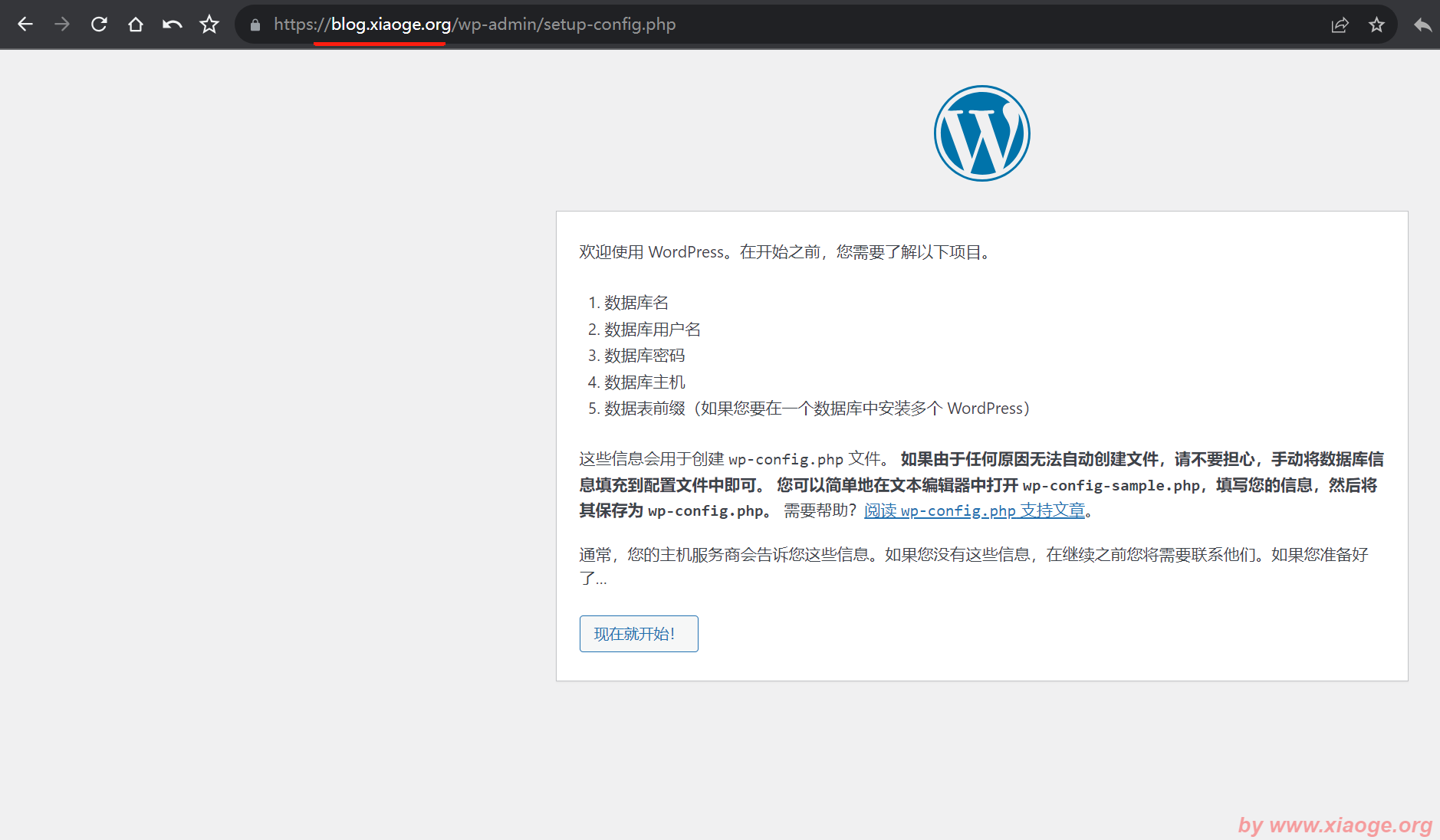Image resolution: width=1440 pixels, height=840 pixels.
Task: Reload the current page
Action: point(99,25)
